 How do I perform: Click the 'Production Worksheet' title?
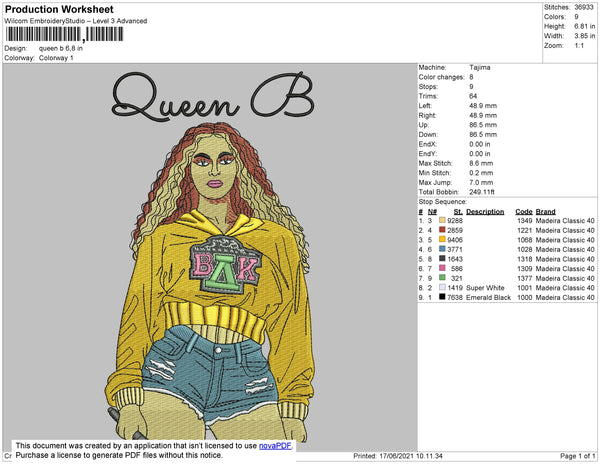click(x=59, y=10)
